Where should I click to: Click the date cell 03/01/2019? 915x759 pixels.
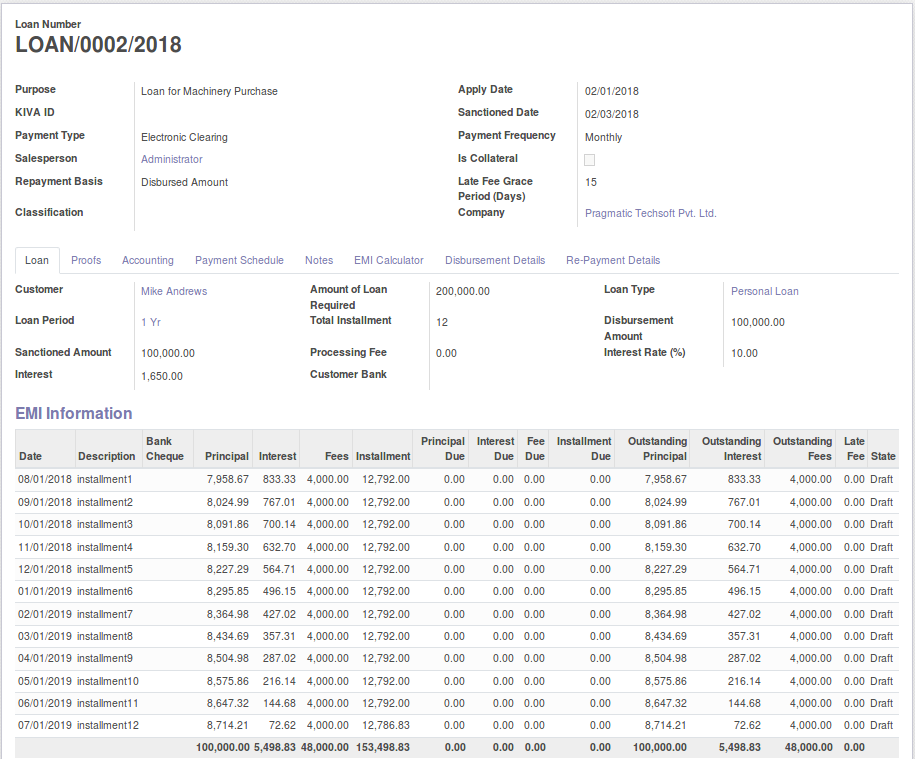(x=45, y=636)
